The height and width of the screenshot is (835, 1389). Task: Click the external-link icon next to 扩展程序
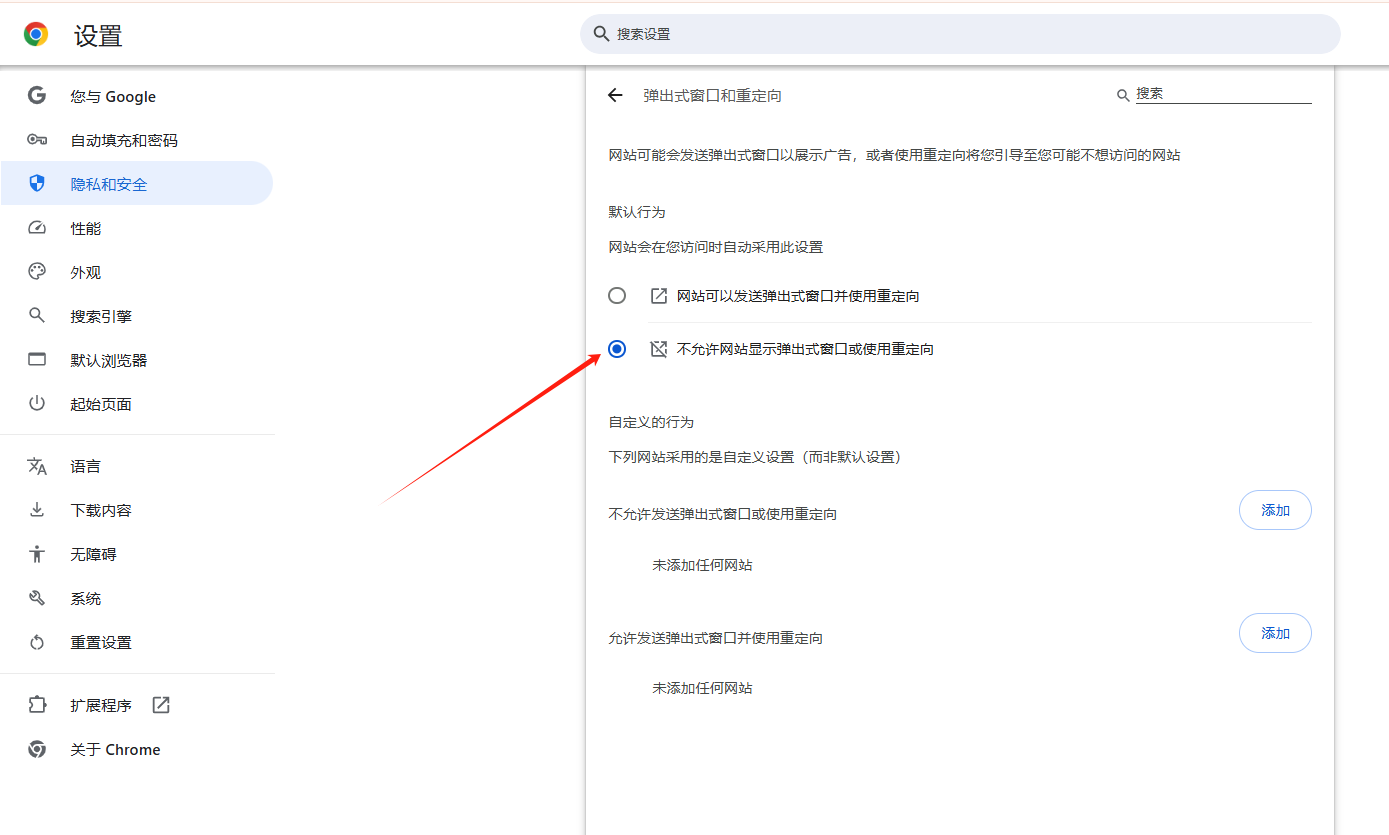click(161, 705)
